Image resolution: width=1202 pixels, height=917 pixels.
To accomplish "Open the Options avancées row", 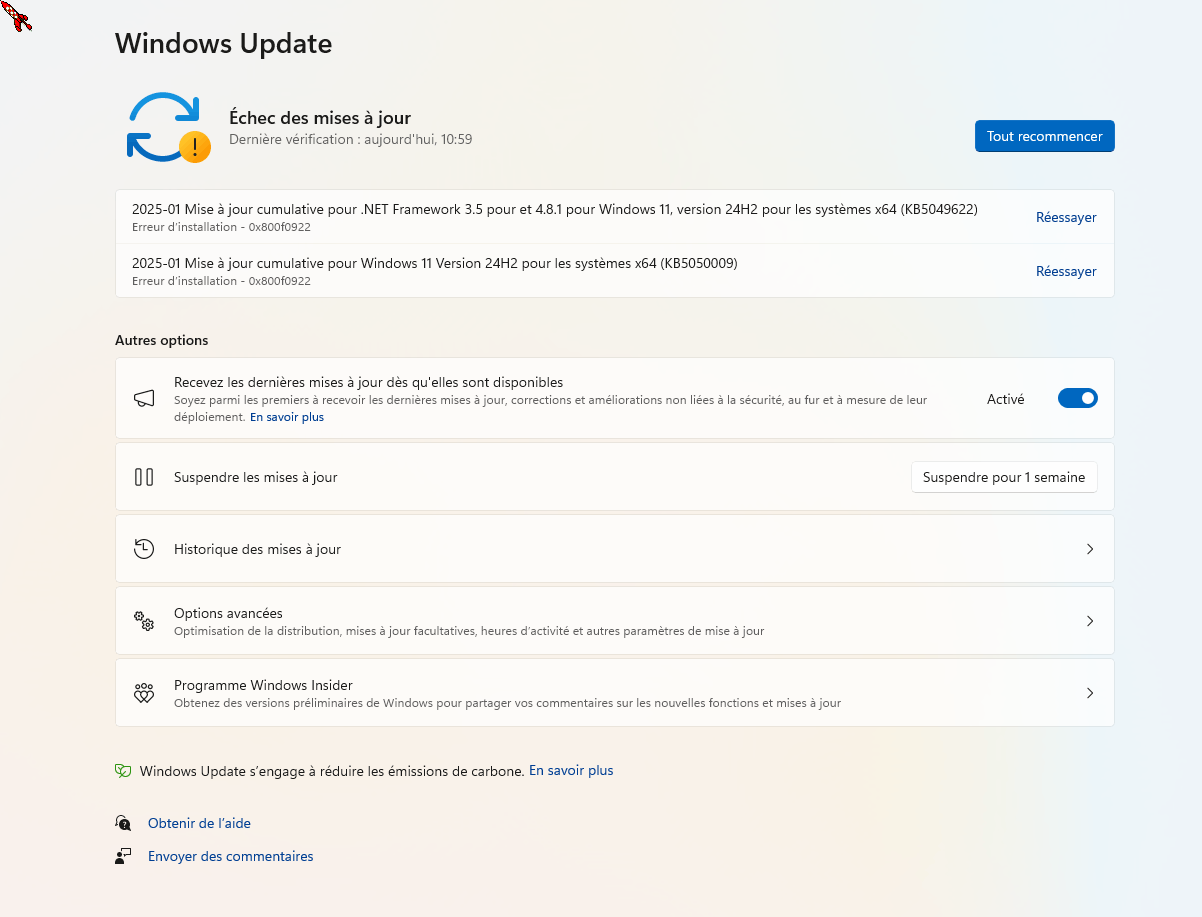I will (615, 621).
